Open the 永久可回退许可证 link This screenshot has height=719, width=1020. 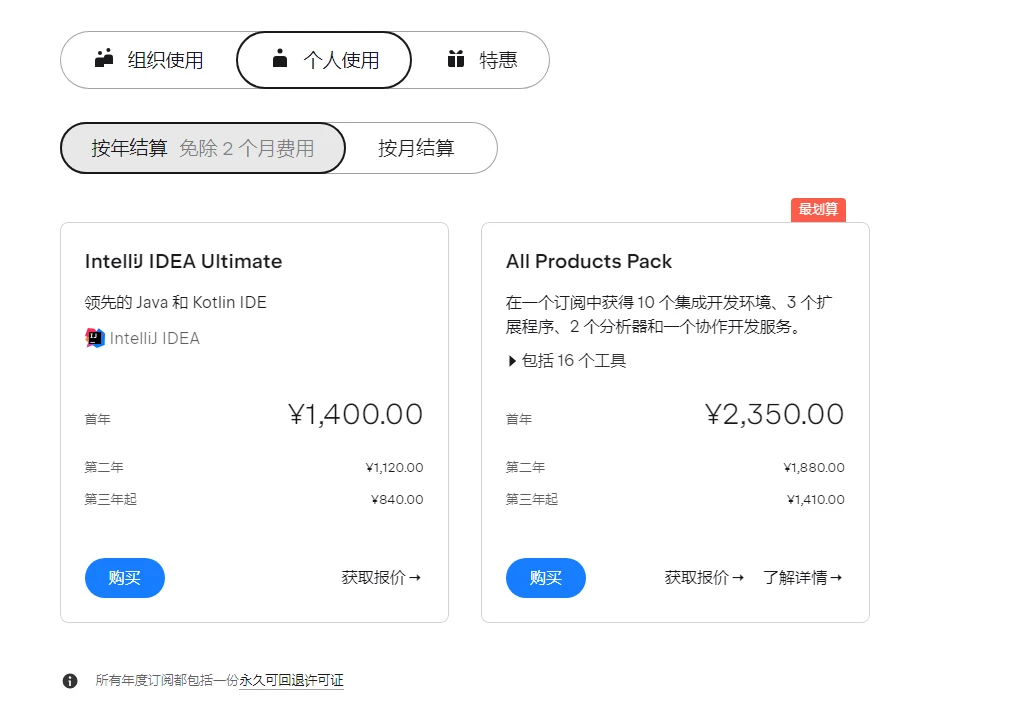291,680
